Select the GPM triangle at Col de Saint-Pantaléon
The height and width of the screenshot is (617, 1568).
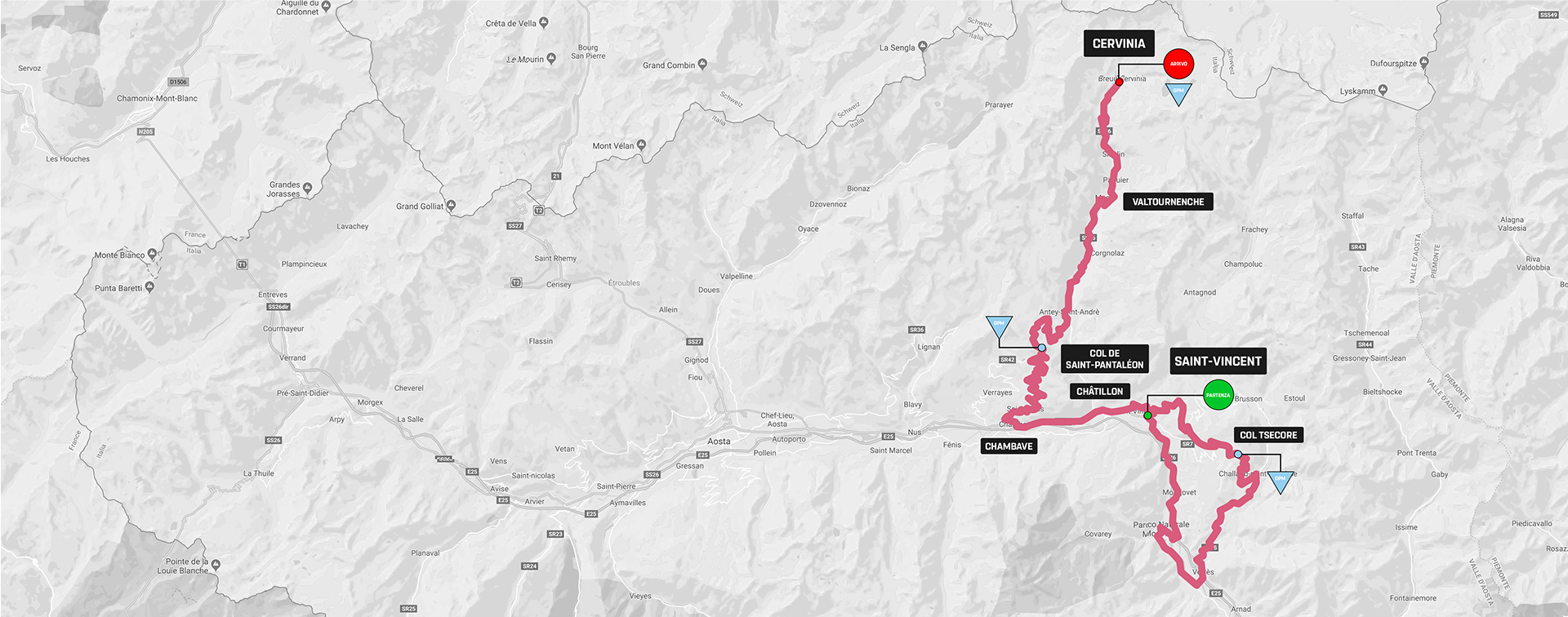click(999, 326)
